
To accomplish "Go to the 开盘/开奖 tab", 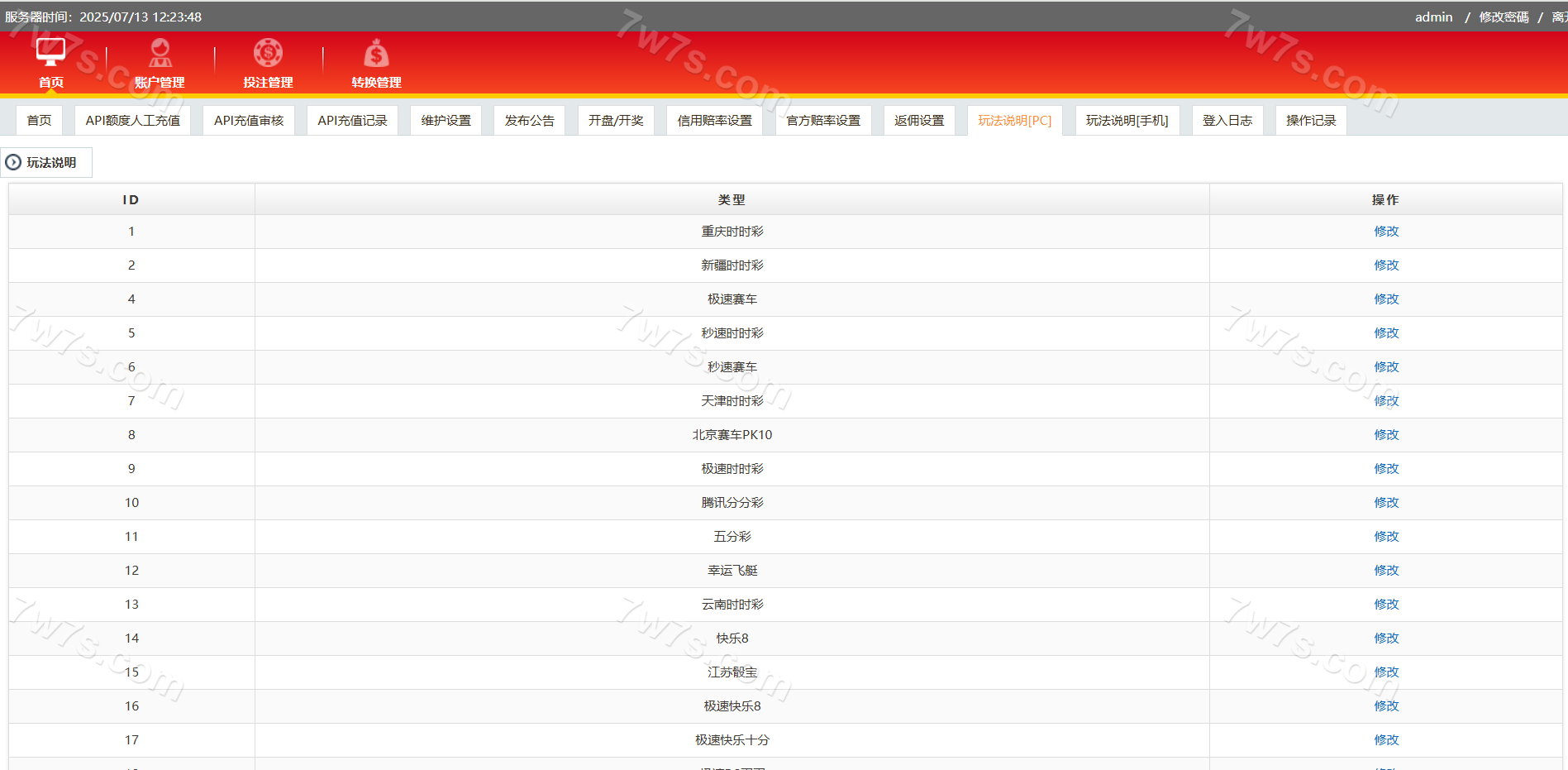I will (616, 121).
